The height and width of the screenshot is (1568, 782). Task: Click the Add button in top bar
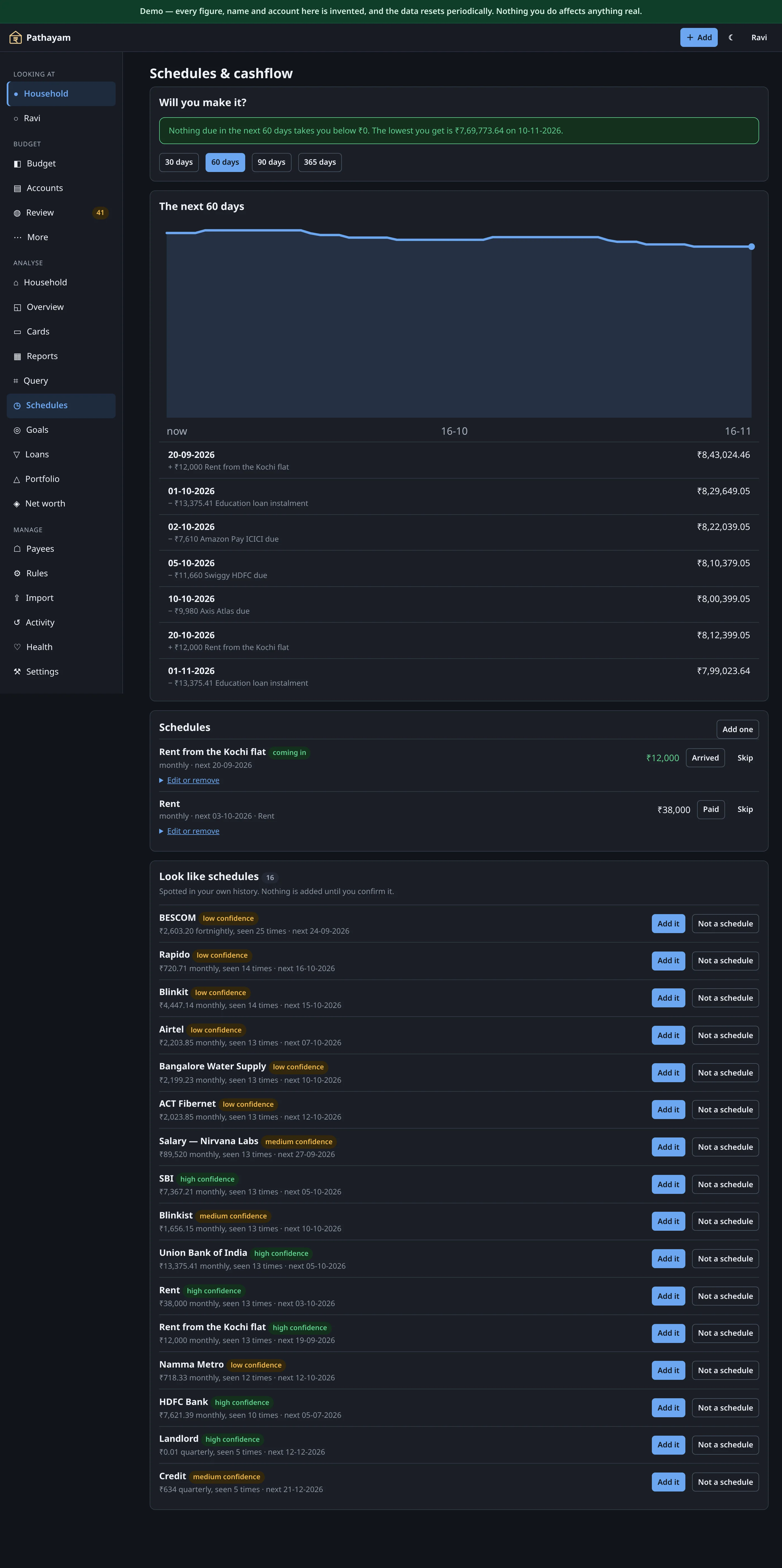click(x=698, y=38)
